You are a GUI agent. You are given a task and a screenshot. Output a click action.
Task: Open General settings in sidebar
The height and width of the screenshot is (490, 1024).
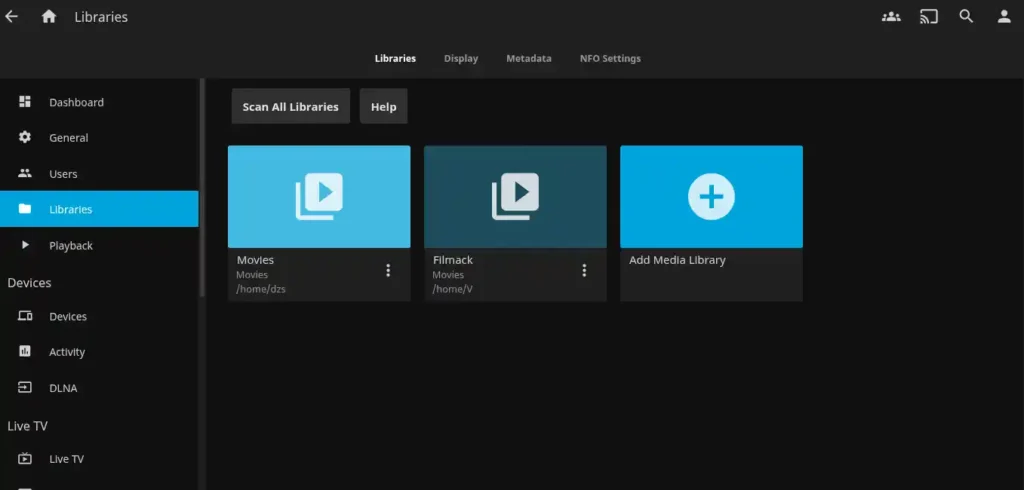(99, 138)
